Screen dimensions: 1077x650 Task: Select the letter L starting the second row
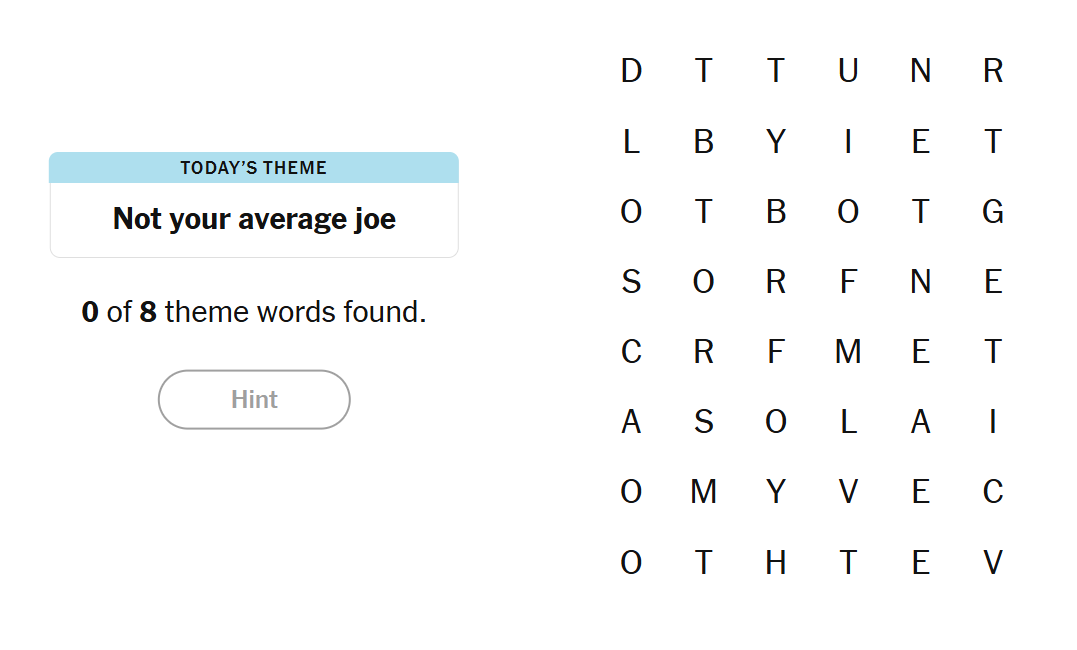[631, 142]
